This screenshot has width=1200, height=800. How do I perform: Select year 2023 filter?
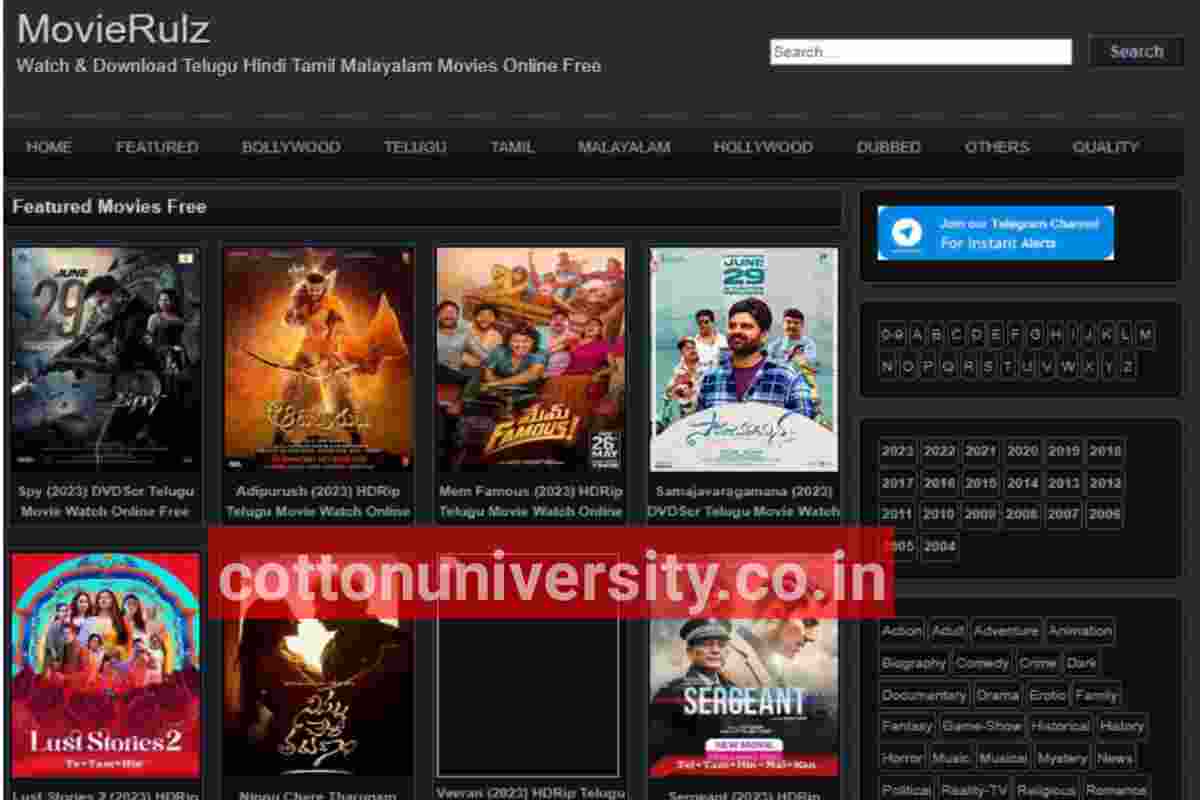click(897, 451)
